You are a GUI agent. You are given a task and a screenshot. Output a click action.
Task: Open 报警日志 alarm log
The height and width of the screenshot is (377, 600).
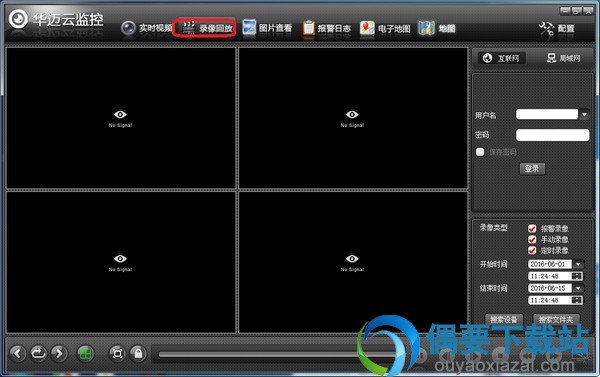click(326, 28)
